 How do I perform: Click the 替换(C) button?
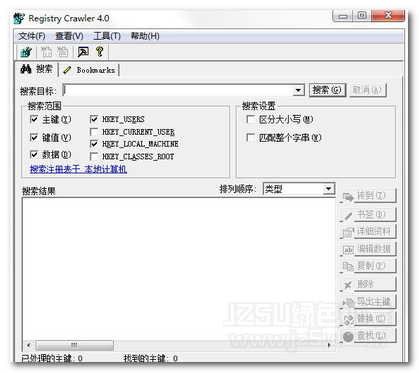368,319
